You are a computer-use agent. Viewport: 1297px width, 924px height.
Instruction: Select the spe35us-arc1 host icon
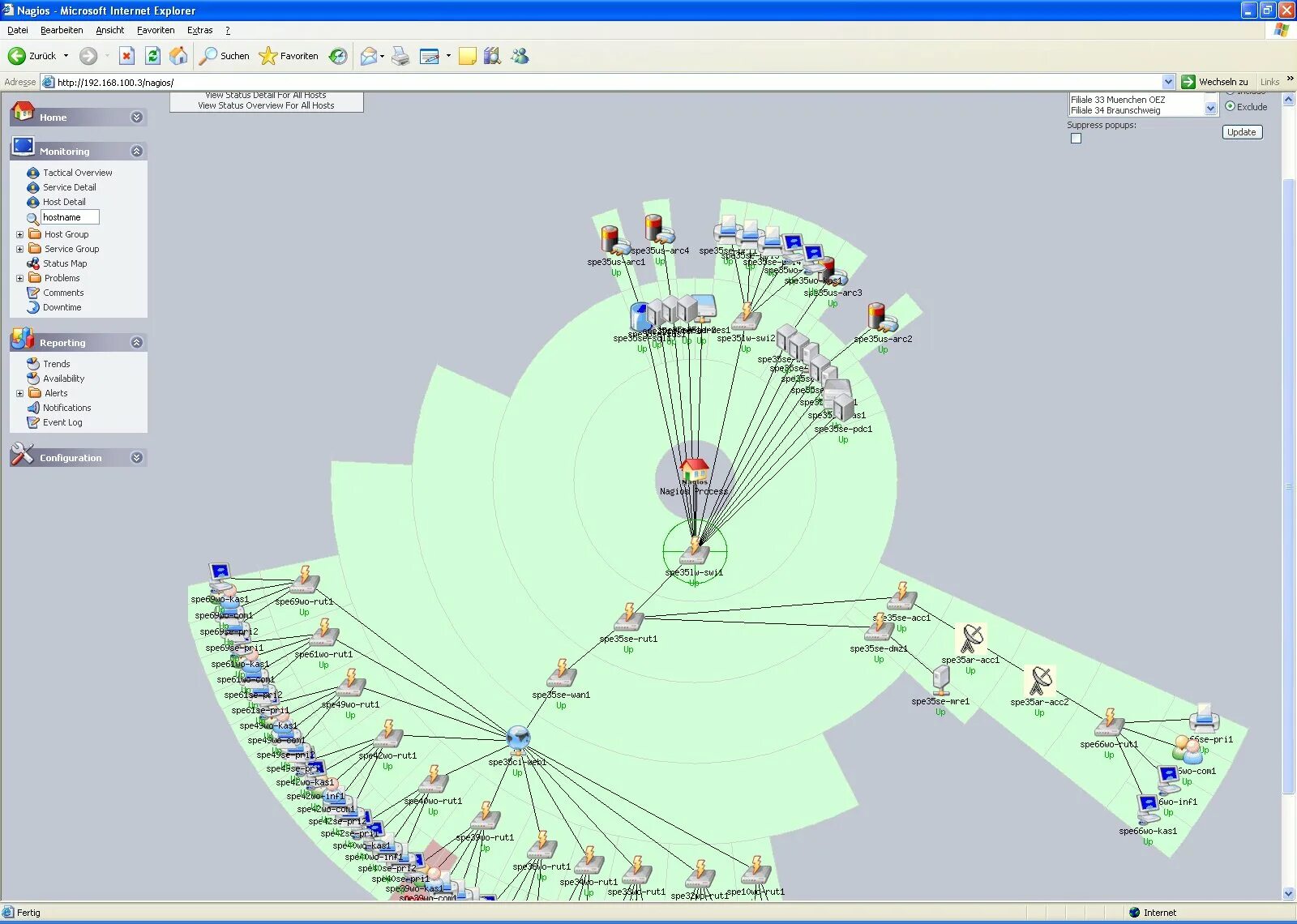(x=615, y=242)
